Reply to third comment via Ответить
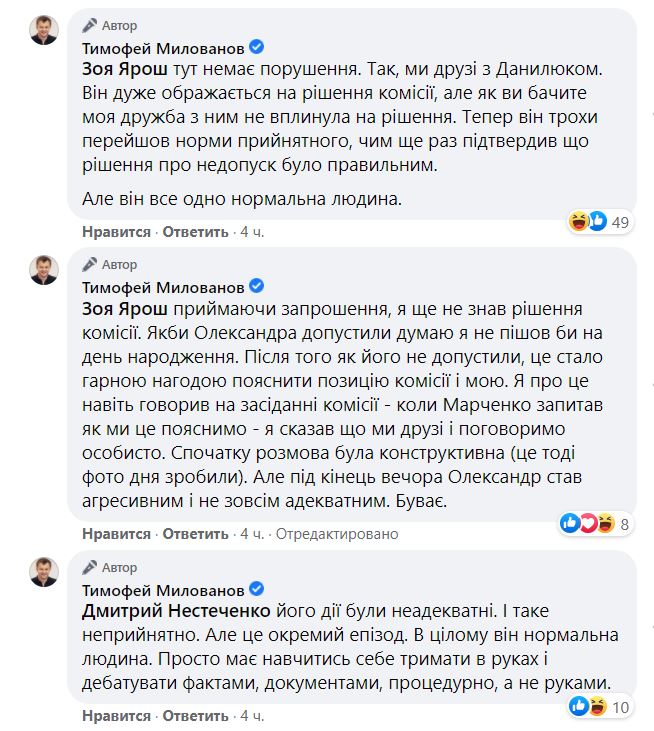The image size is (654, 731). (x=194, y=718)
